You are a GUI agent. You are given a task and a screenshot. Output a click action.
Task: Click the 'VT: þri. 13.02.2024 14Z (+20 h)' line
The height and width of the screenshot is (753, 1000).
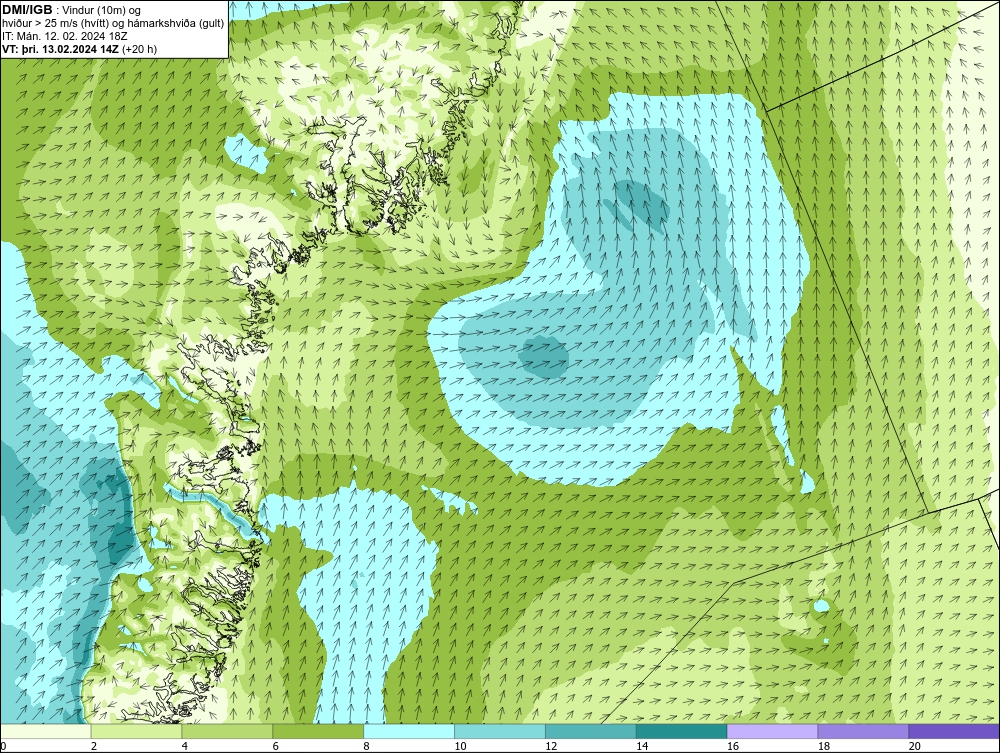point(80,48)
